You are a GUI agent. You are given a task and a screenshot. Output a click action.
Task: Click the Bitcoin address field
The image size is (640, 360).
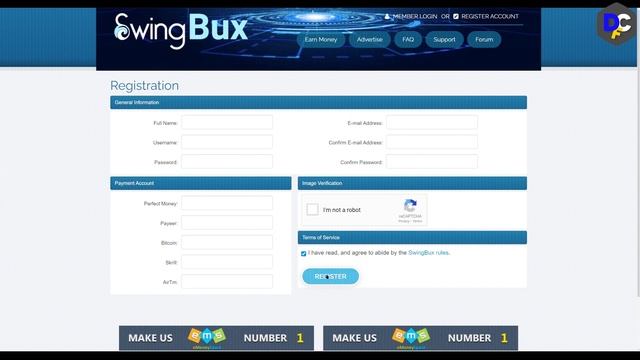coord(227,242)
